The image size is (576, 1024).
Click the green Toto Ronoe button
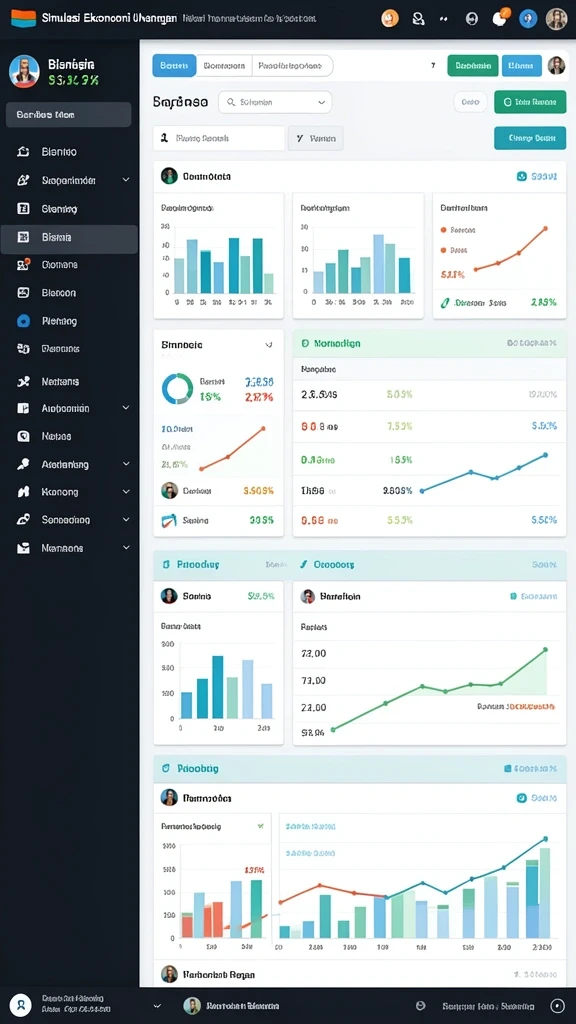coord(530,102)
